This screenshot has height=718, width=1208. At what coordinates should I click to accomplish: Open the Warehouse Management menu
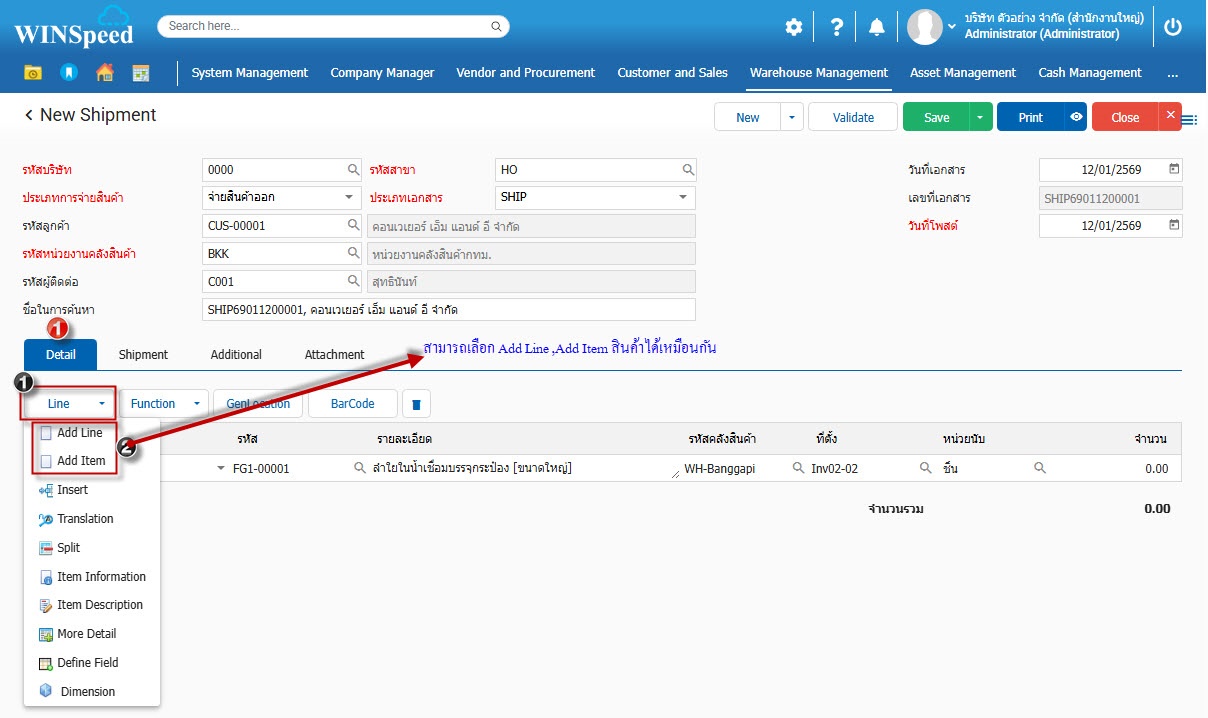coord(818,73)
